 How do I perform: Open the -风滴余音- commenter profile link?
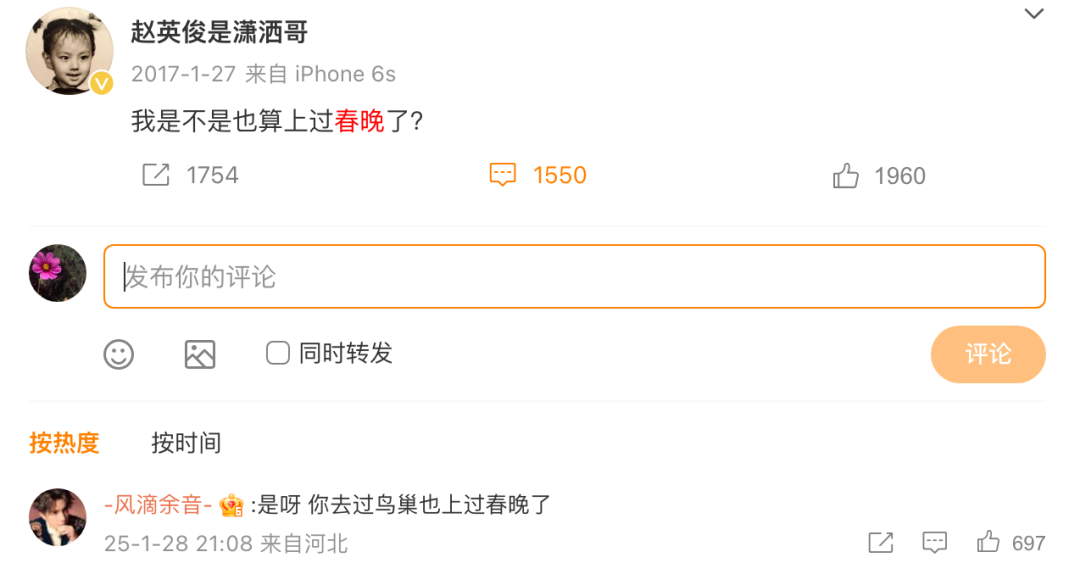click(x=158, y=505)
